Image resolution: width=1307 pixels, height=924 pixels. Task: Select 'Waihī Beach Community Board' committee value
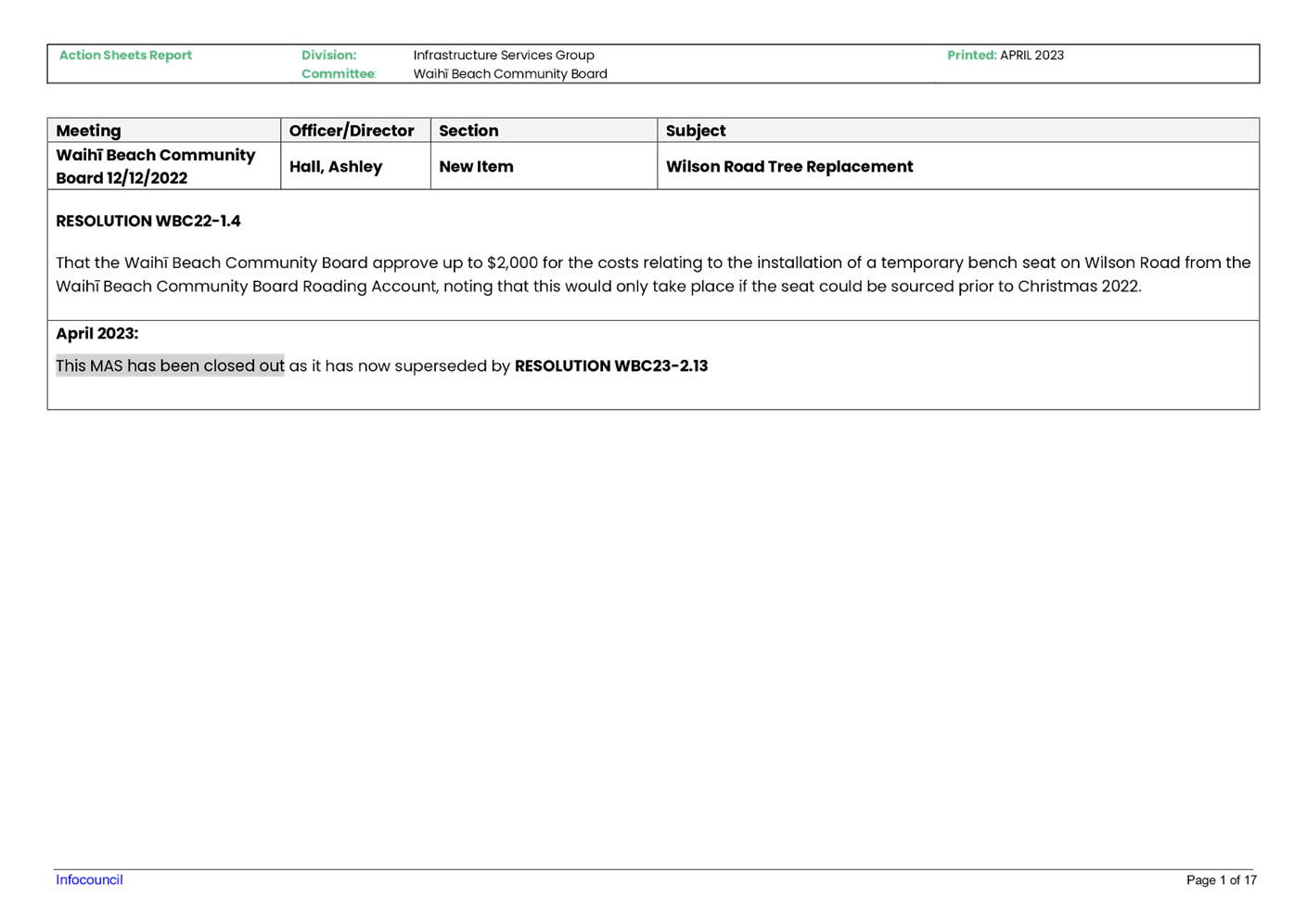[x=510, y=73]
